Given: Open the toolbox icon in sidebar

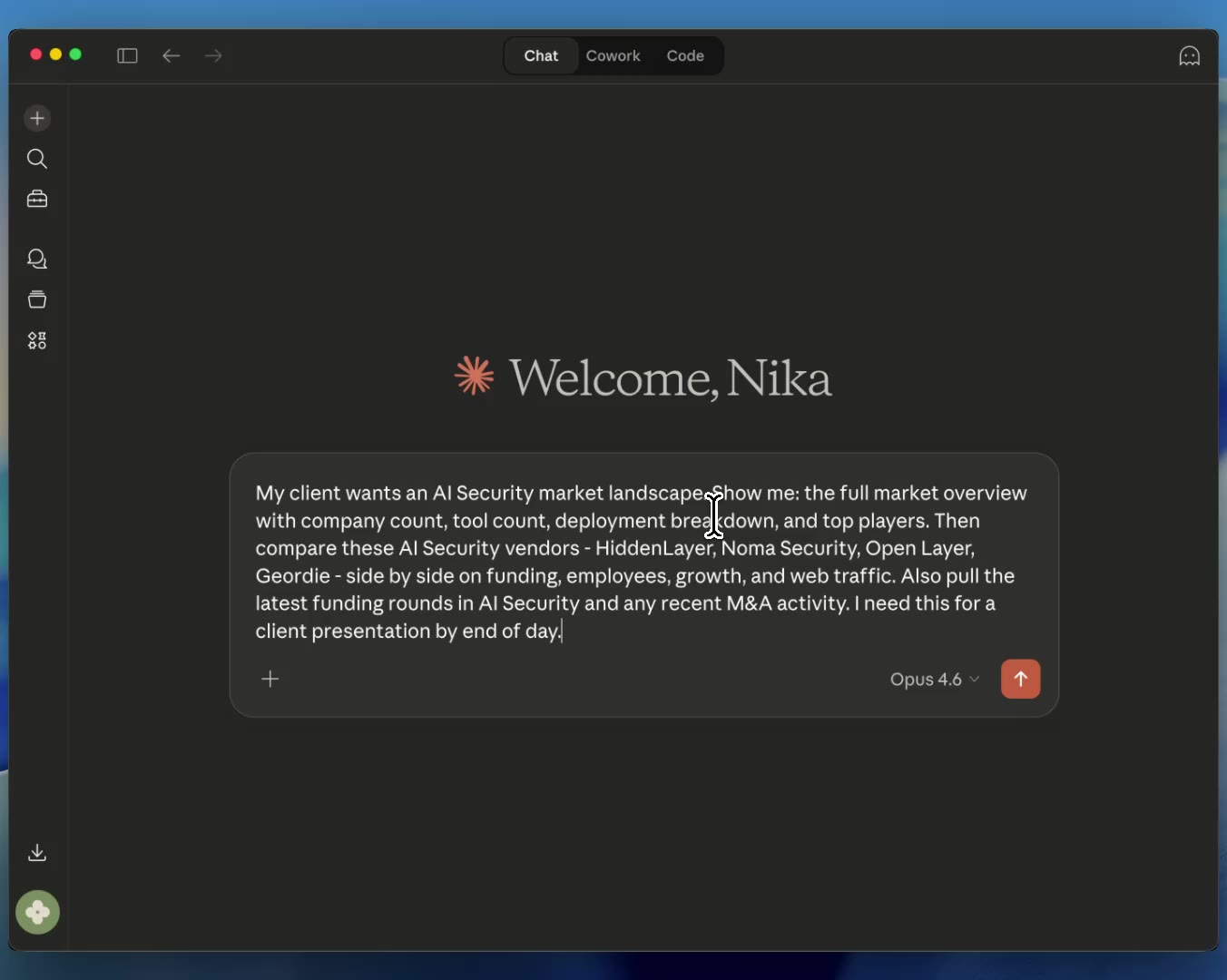Looking at the screenshot, I should click(37, 199).
